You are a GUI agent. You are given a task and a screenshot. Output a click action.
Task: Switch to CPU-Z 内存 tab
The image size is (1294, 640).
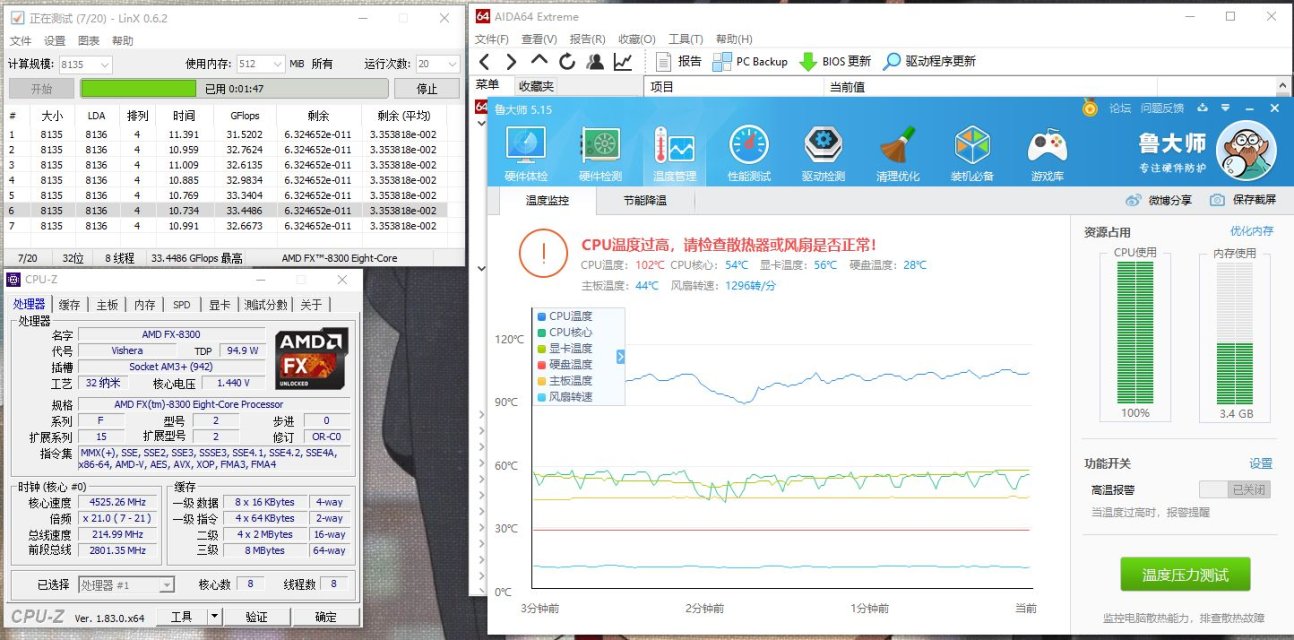145,304
